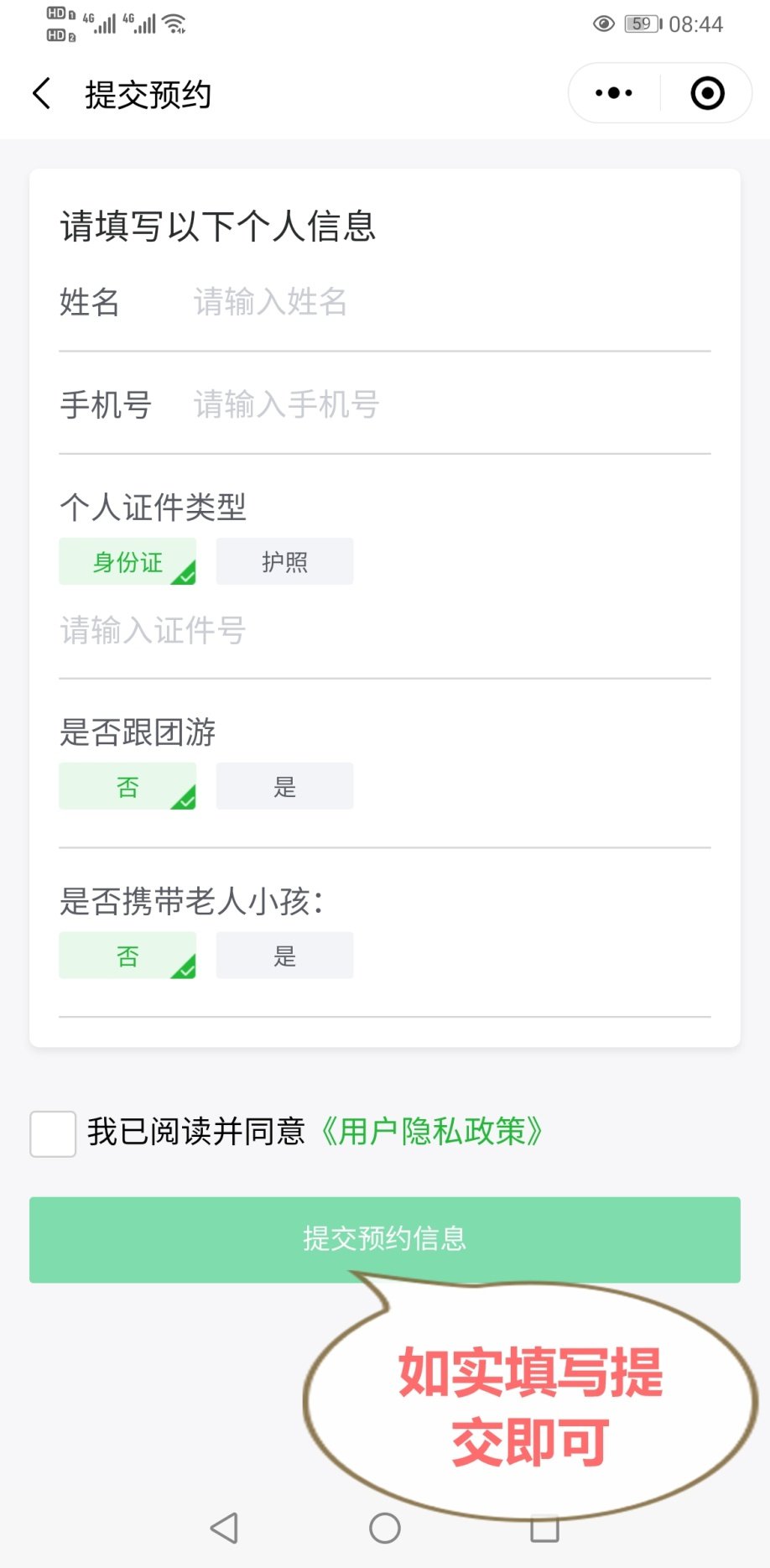Check the privacy policy agreement box
The width and height of the screenshot is (770, 1568).
pyautogui.click(x=53, y=1134)
